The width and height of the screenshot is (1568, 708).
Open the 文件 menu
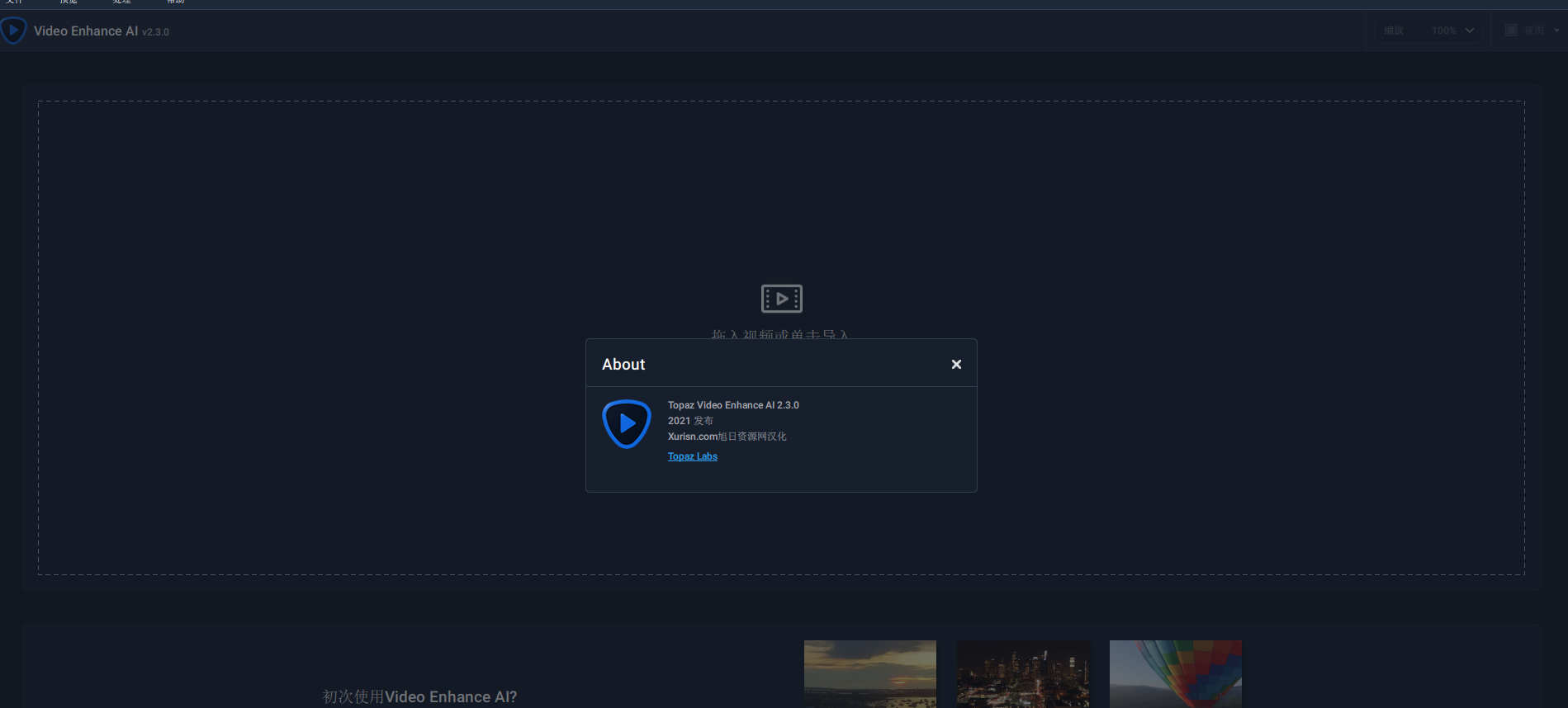[x=14, y=2]
